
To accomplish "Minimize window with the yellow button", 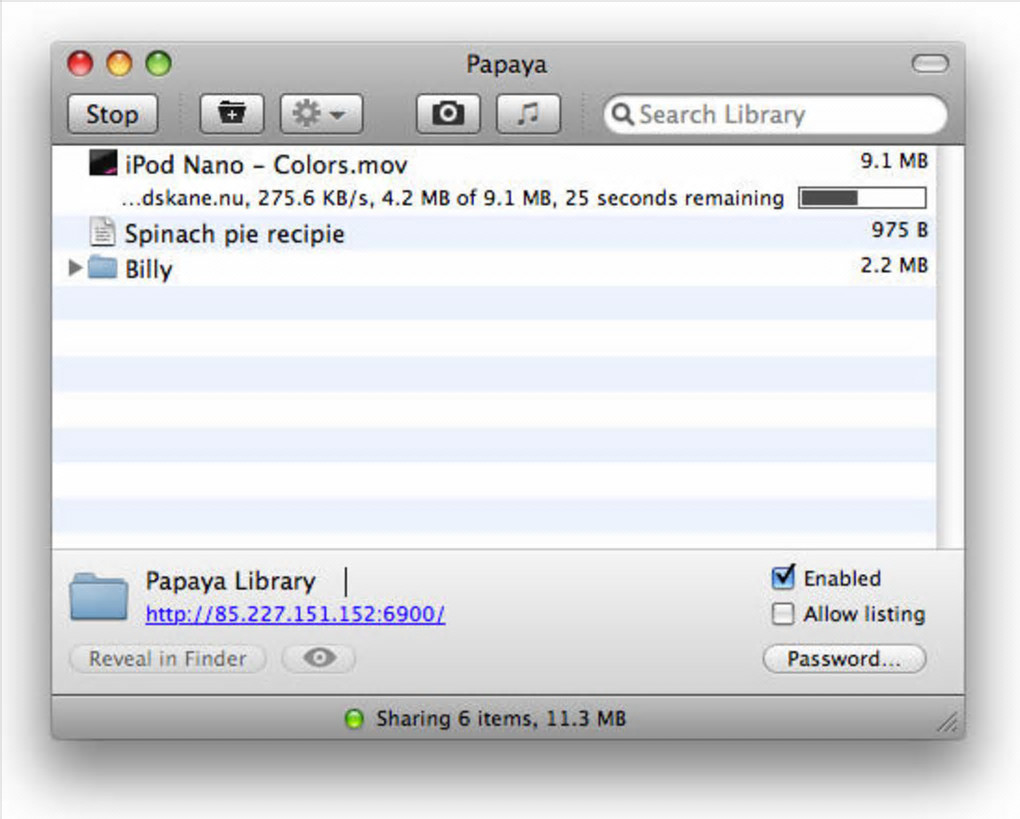I will click(120, 64).
